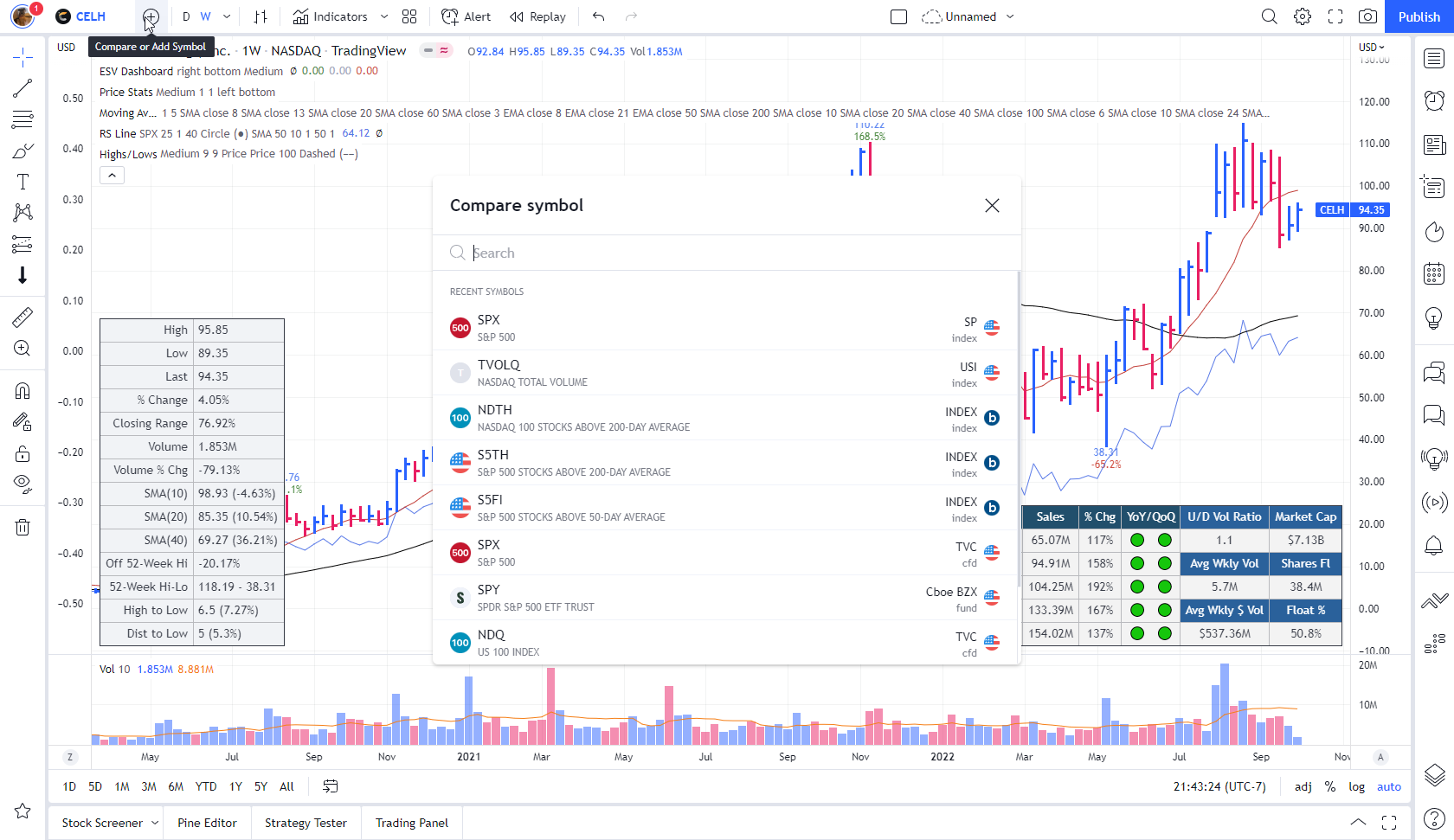Toggle log scale mode
1454x840 pixels.
[1356, 786]
